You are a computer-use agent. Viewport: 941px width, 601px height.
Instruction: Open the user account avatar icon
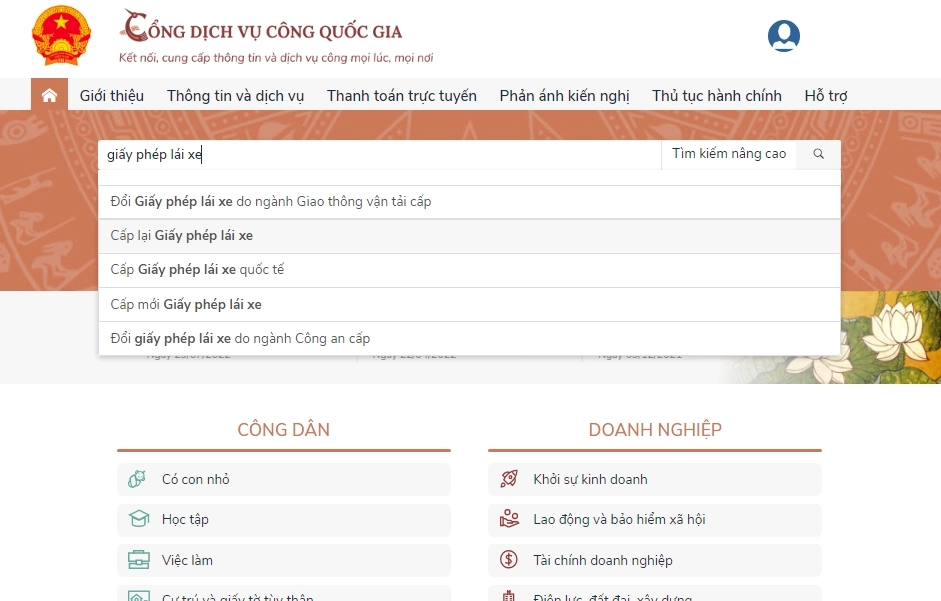[784, 36]
